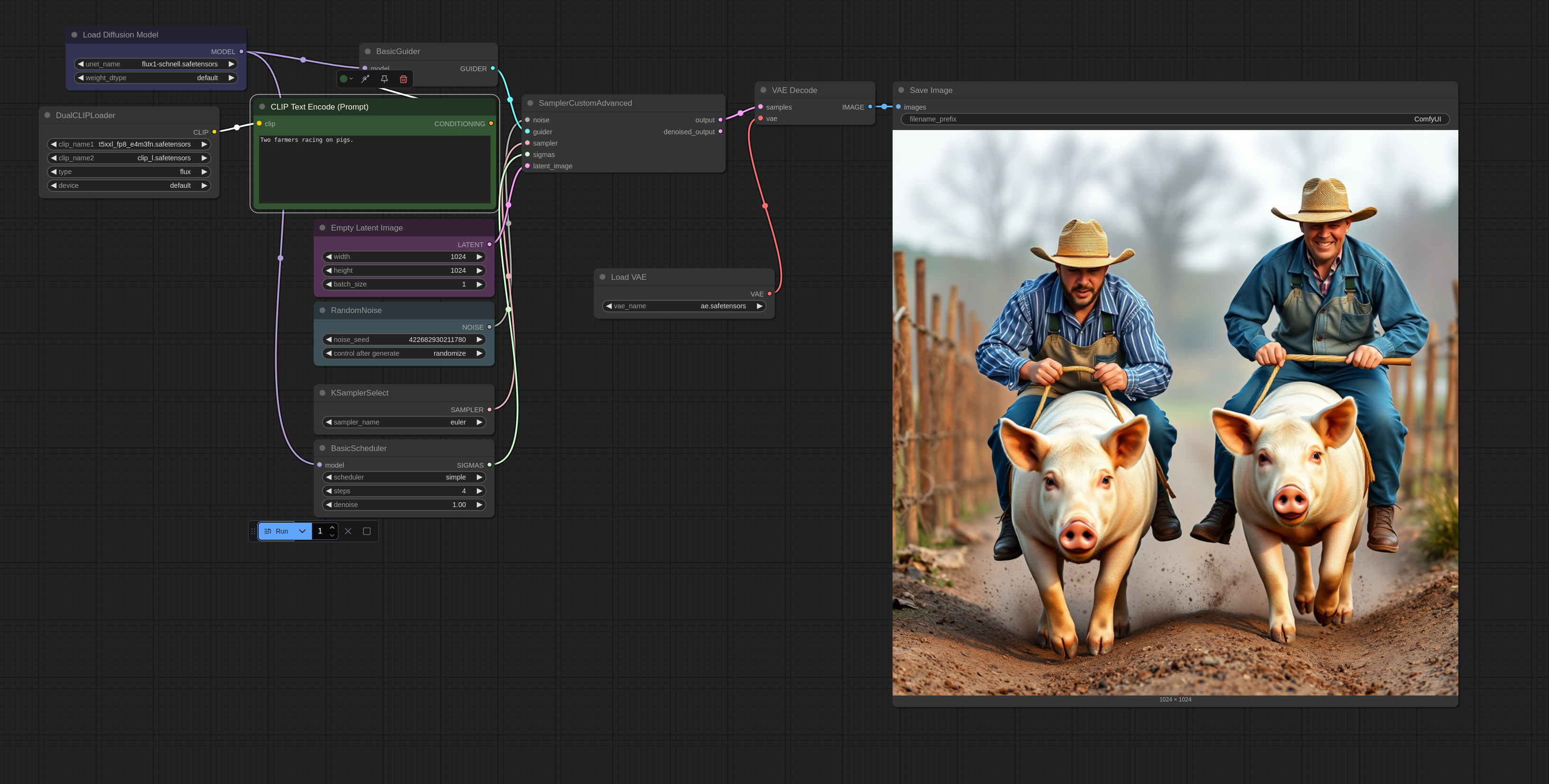The image size is (1549, 784).
Task: Open unet_name flux1-schnell model selector
Action: point(156,65)
